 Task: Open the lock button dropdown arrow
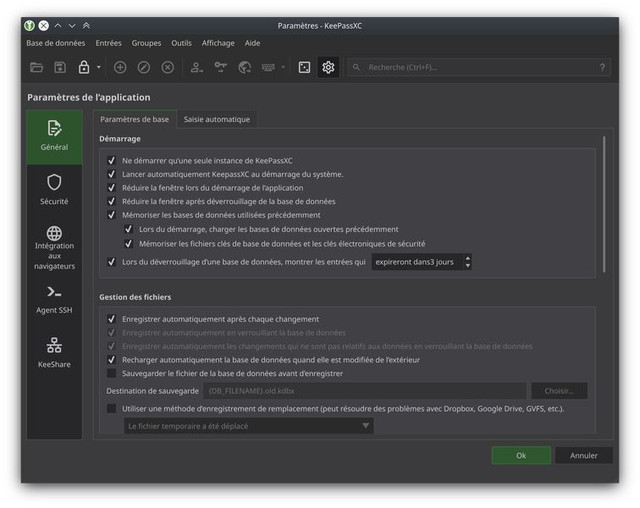point(98,67)
